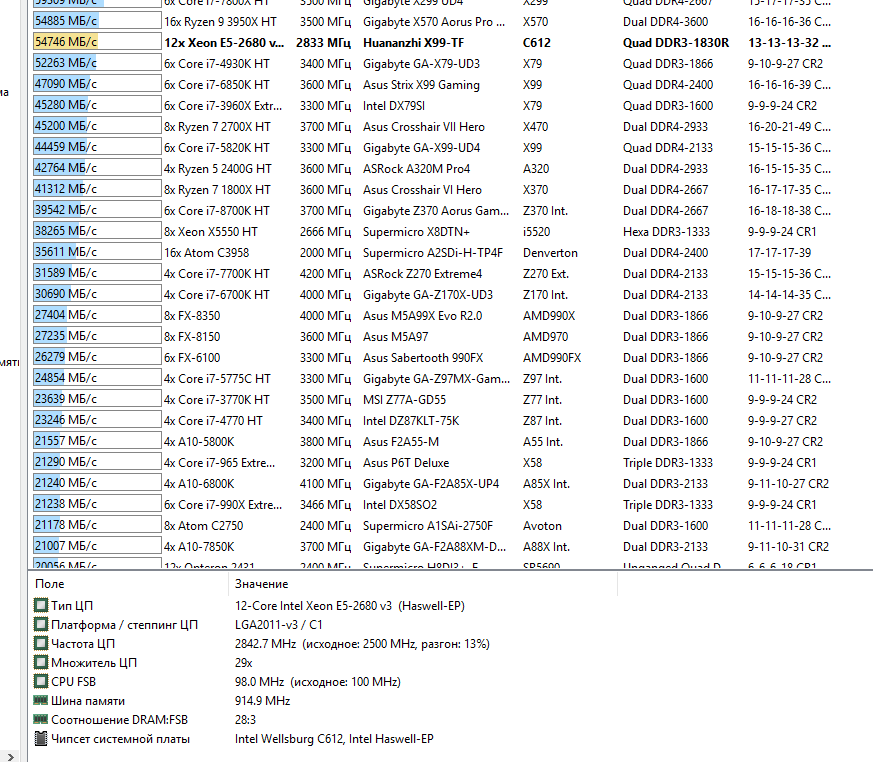
Task: Click the icon beside Платформа / степпинг ЦП
Action: click(41, 625)
